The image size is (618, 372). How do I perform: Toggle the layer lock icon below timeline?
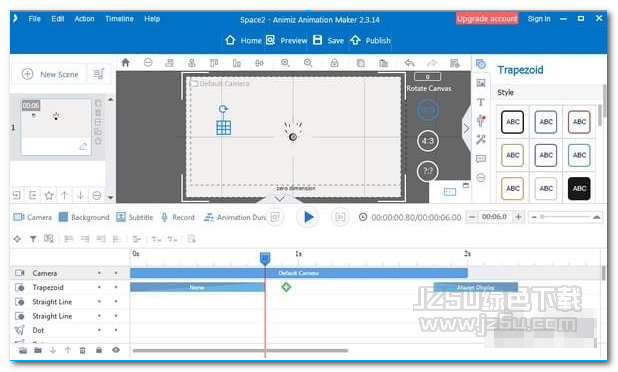coord(99,350)
